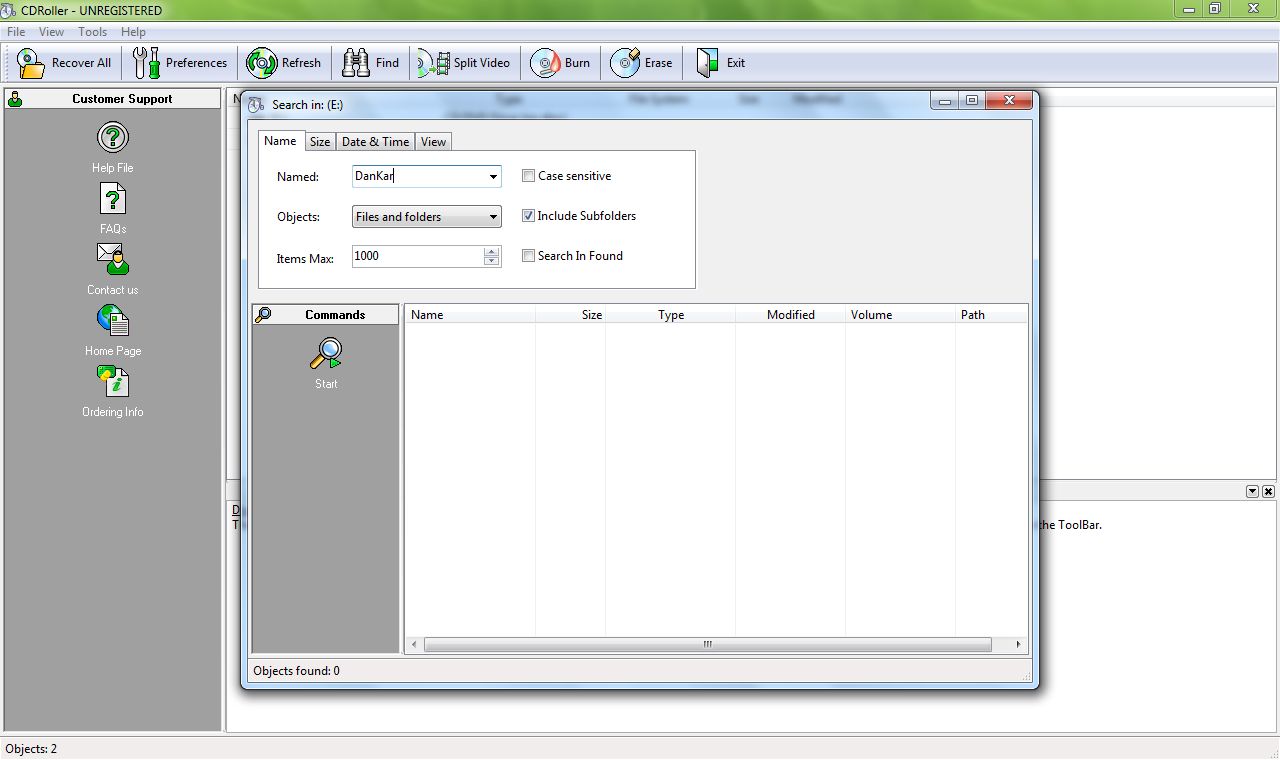Click the Customer Support header icon
Viewport: 1280px width, 760px height.
click(15, 99)
